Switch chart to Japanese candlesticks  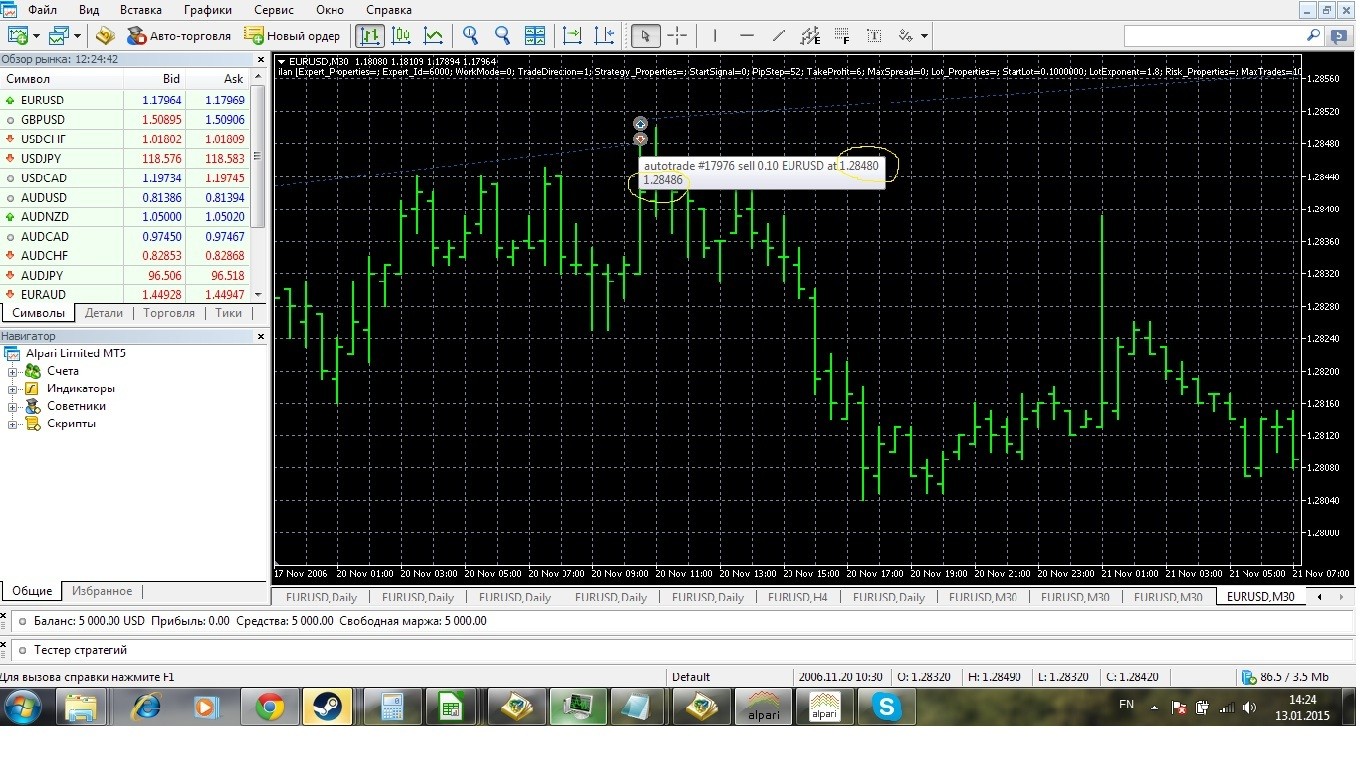(402, 36)
